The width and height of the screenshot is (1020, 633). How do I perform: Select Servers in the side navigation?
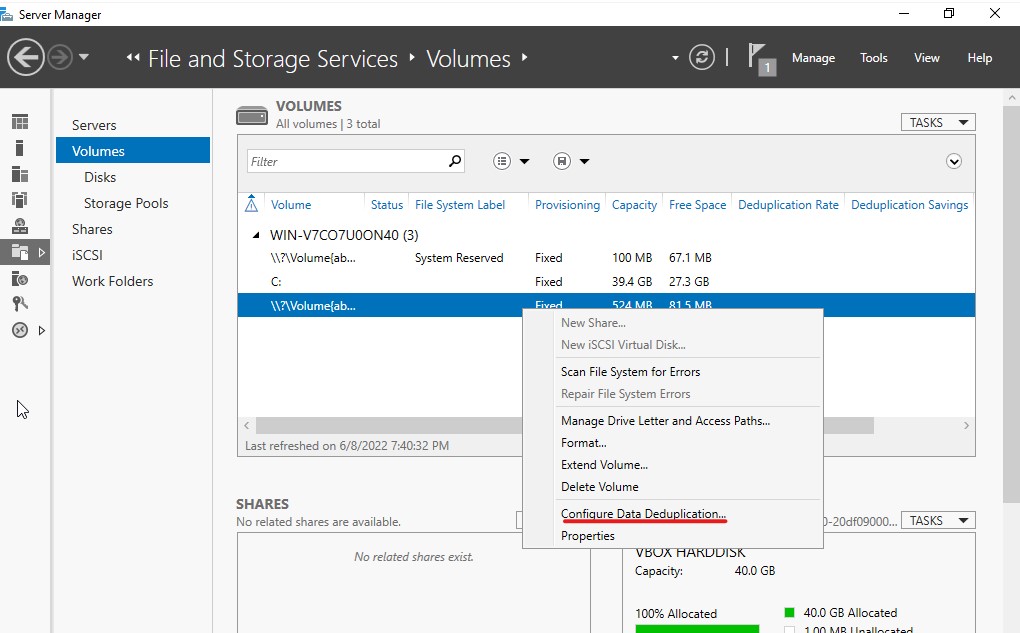[x=94, y=125]
